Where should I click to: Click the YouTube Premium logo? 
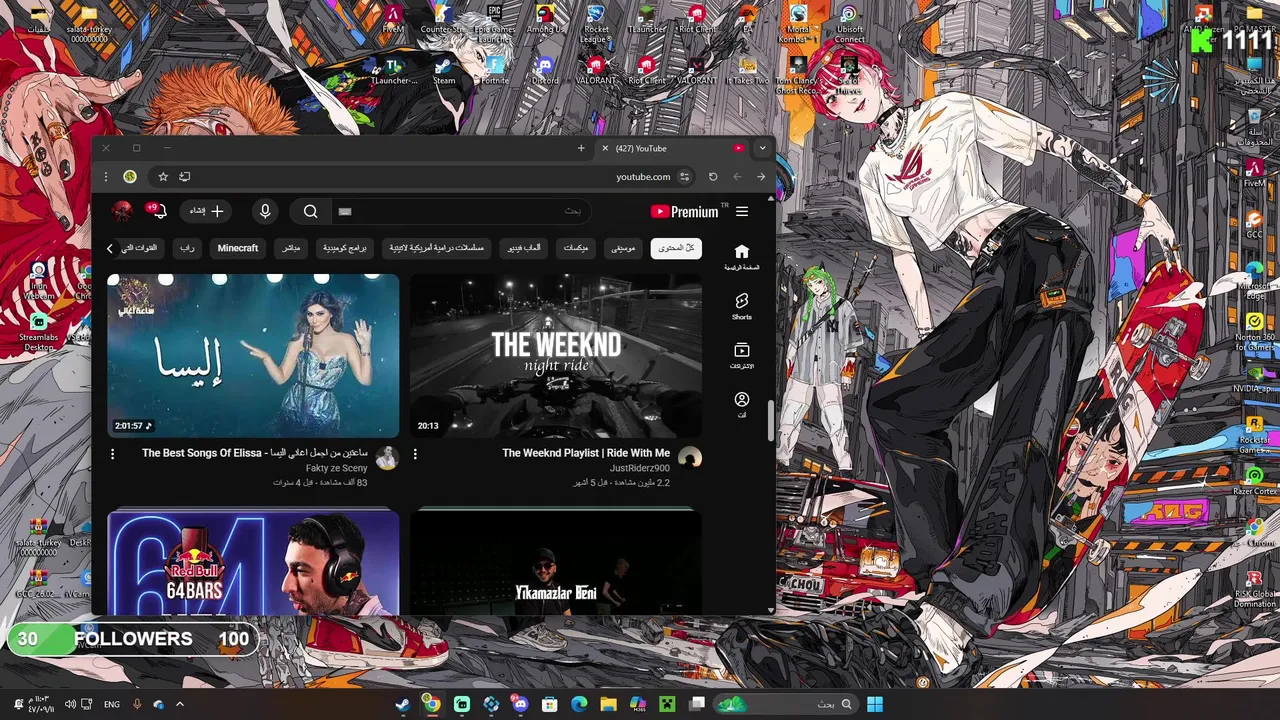pyautogui.click(x=685, y=211)
